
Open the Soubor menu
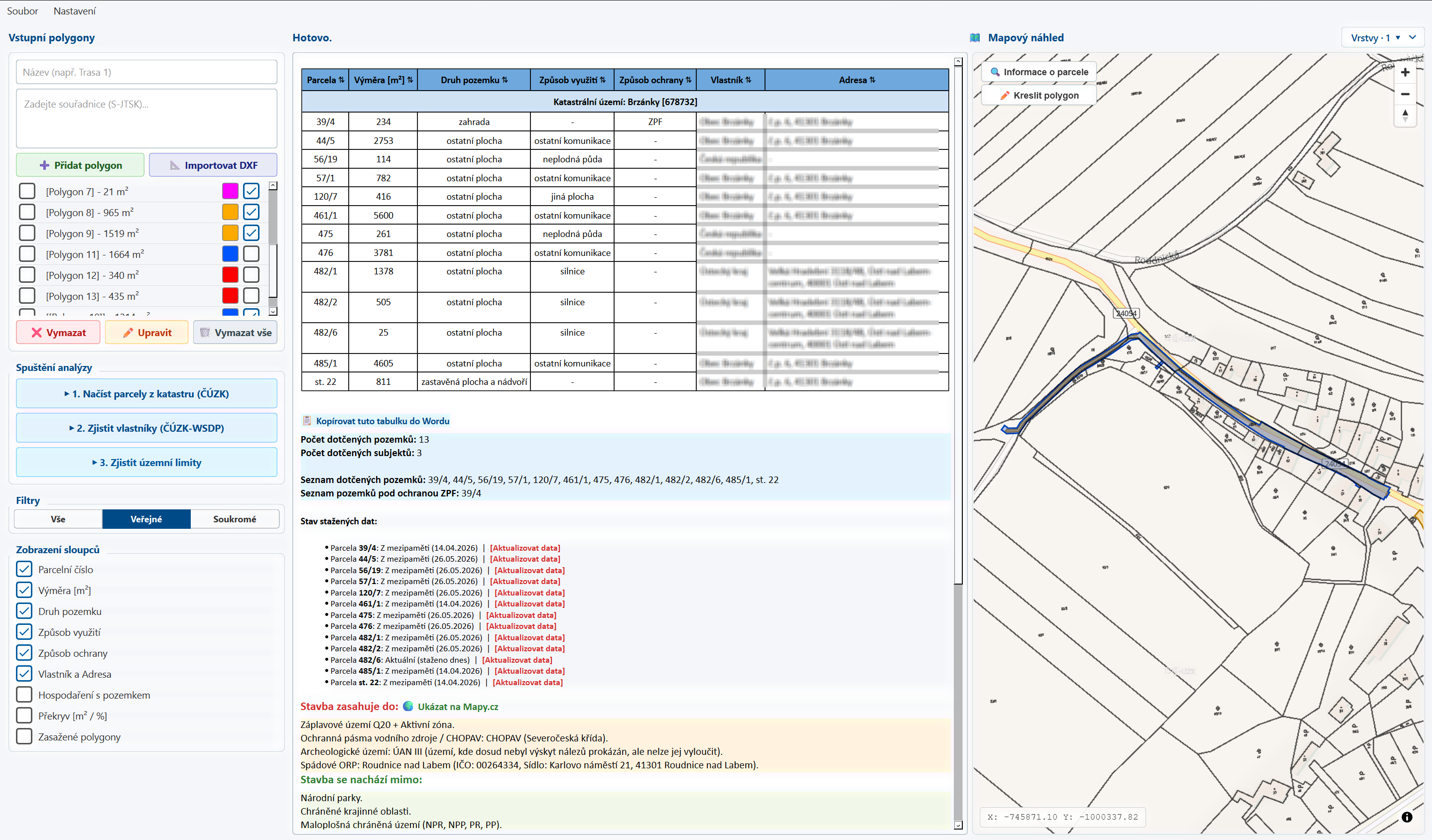click(22, 11)
